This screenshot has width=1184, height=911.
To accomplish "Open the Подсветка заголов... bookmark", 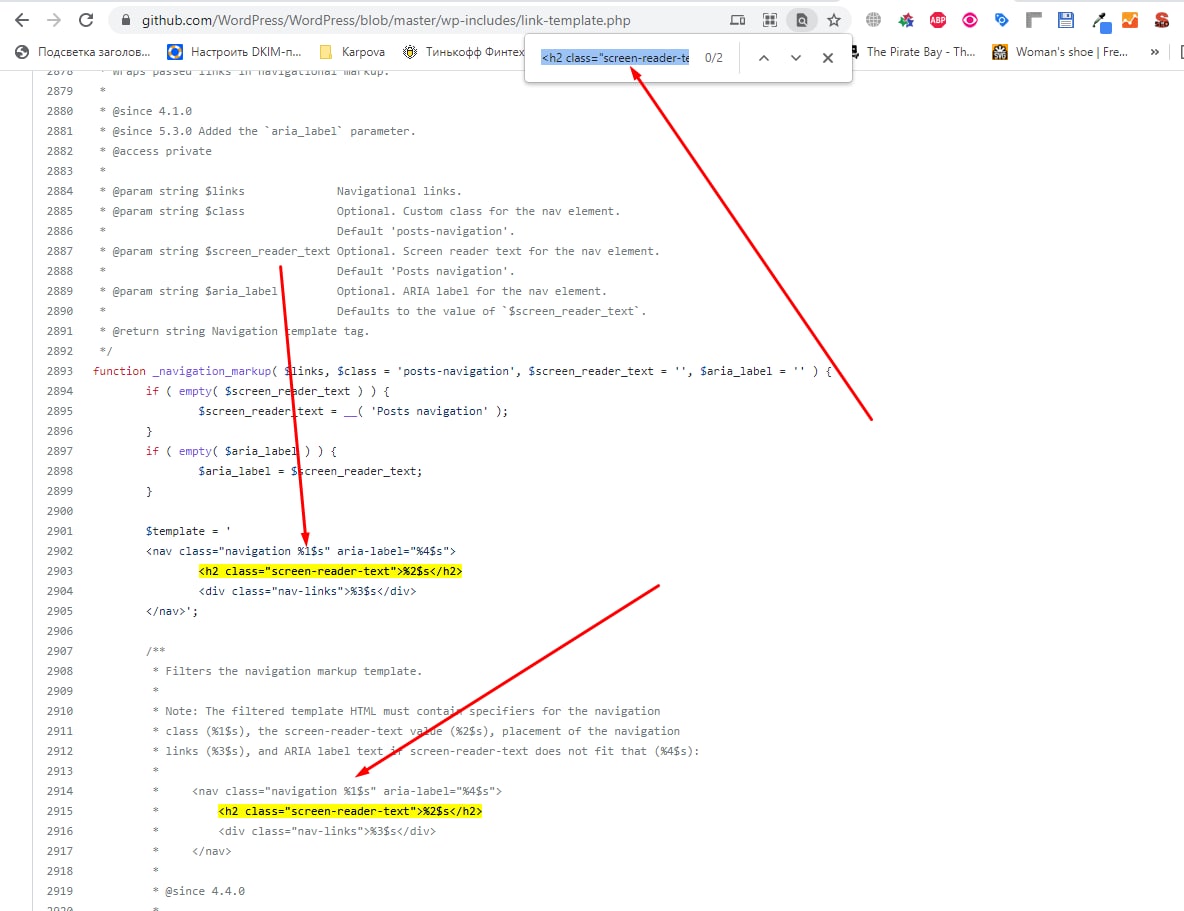I will click(x=82, y=52).
